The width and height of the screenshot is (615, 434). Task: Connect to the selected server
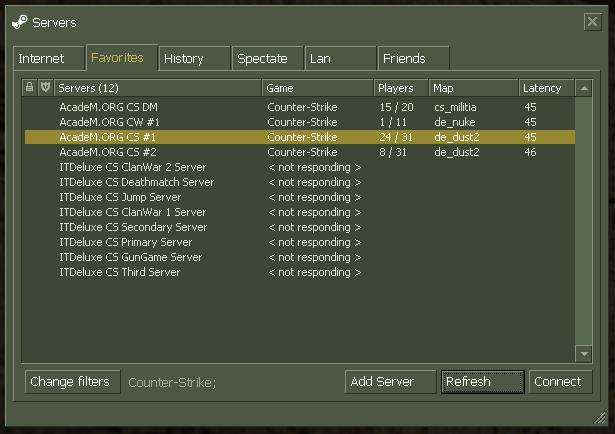[560, 381]
